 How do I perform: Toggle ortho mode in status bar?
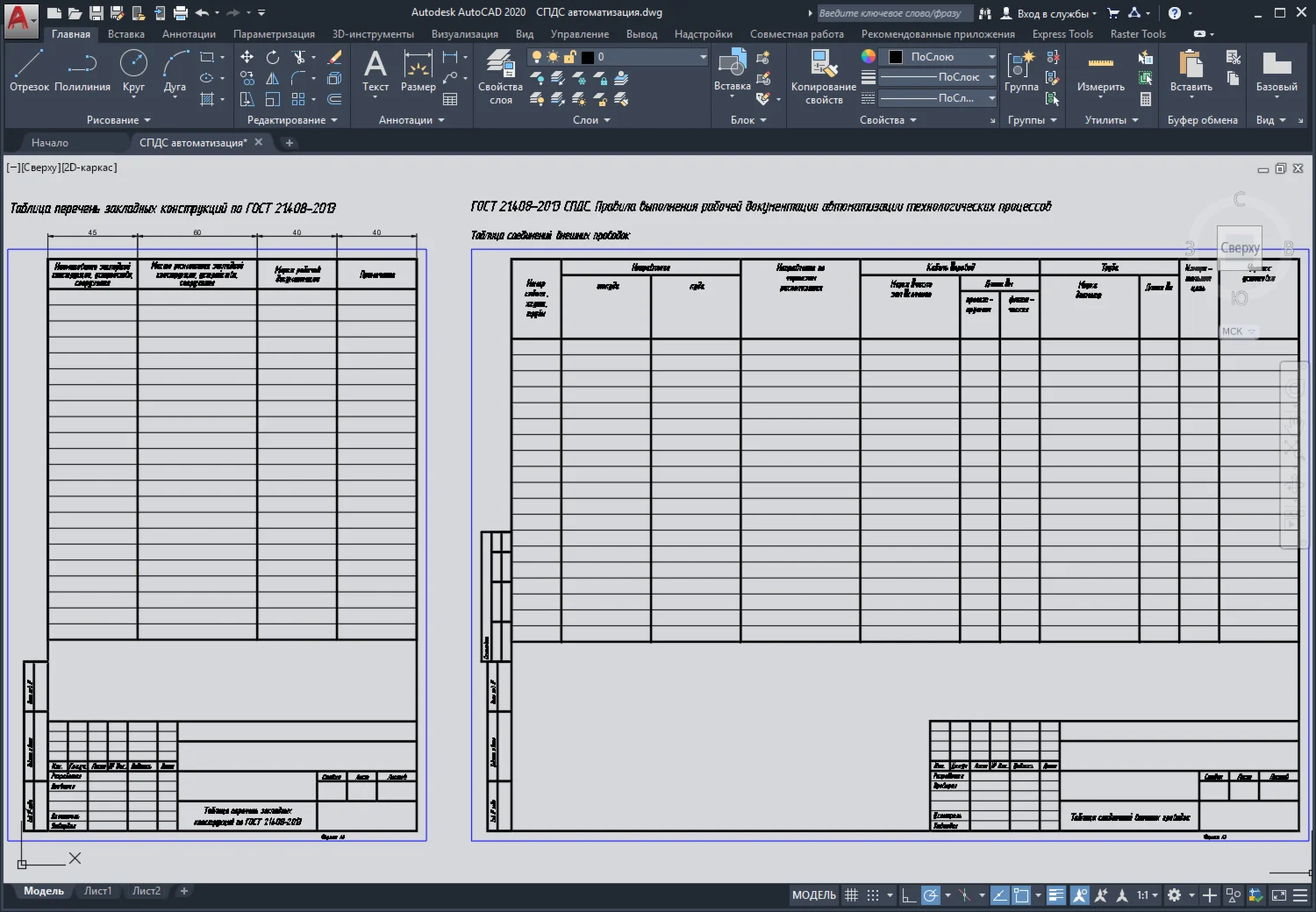click(909, 895)
